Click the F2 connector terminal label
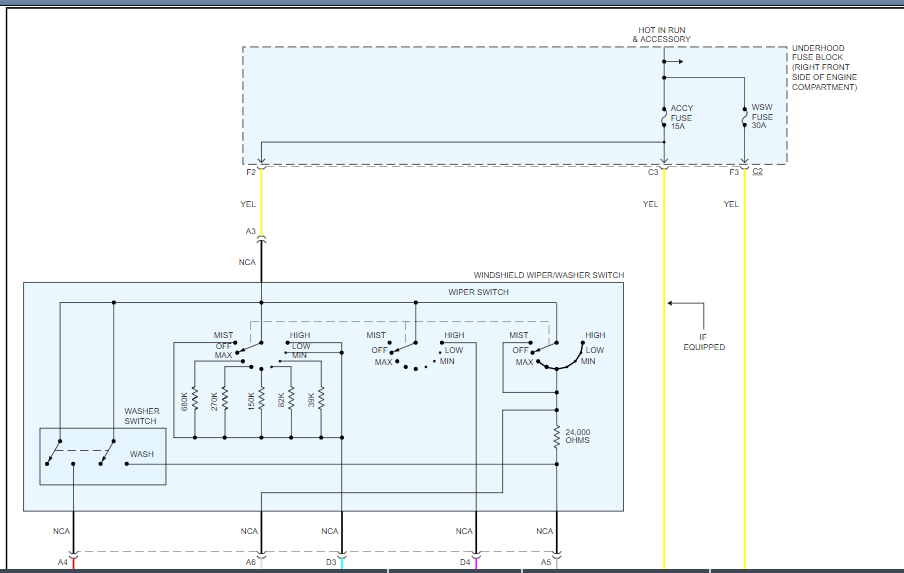The image size is (904, 573). pos(251,173)
